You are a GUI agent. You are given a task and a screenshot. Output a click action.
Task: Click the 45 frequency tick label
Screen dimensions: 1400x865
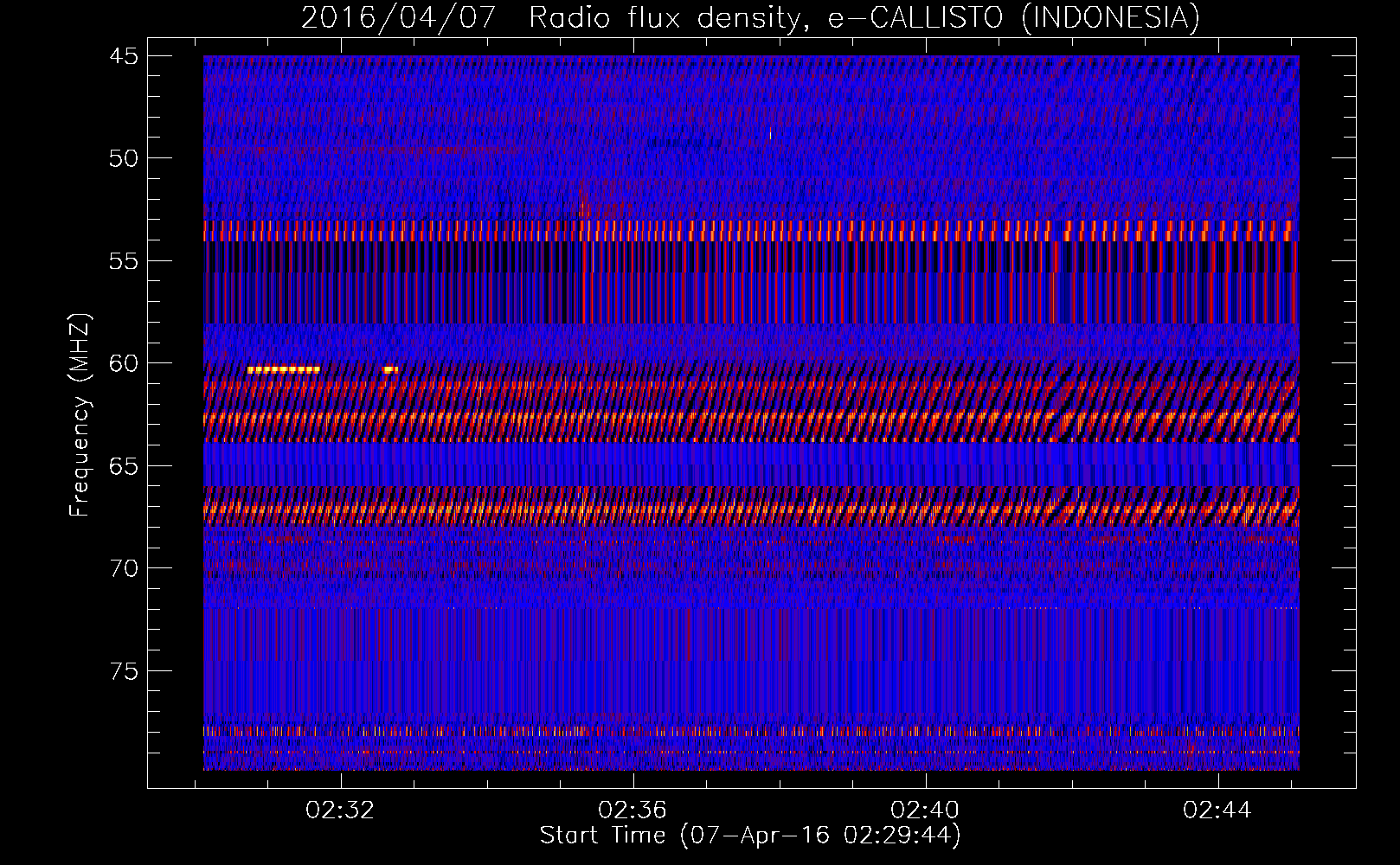click(x=124, y=56)
